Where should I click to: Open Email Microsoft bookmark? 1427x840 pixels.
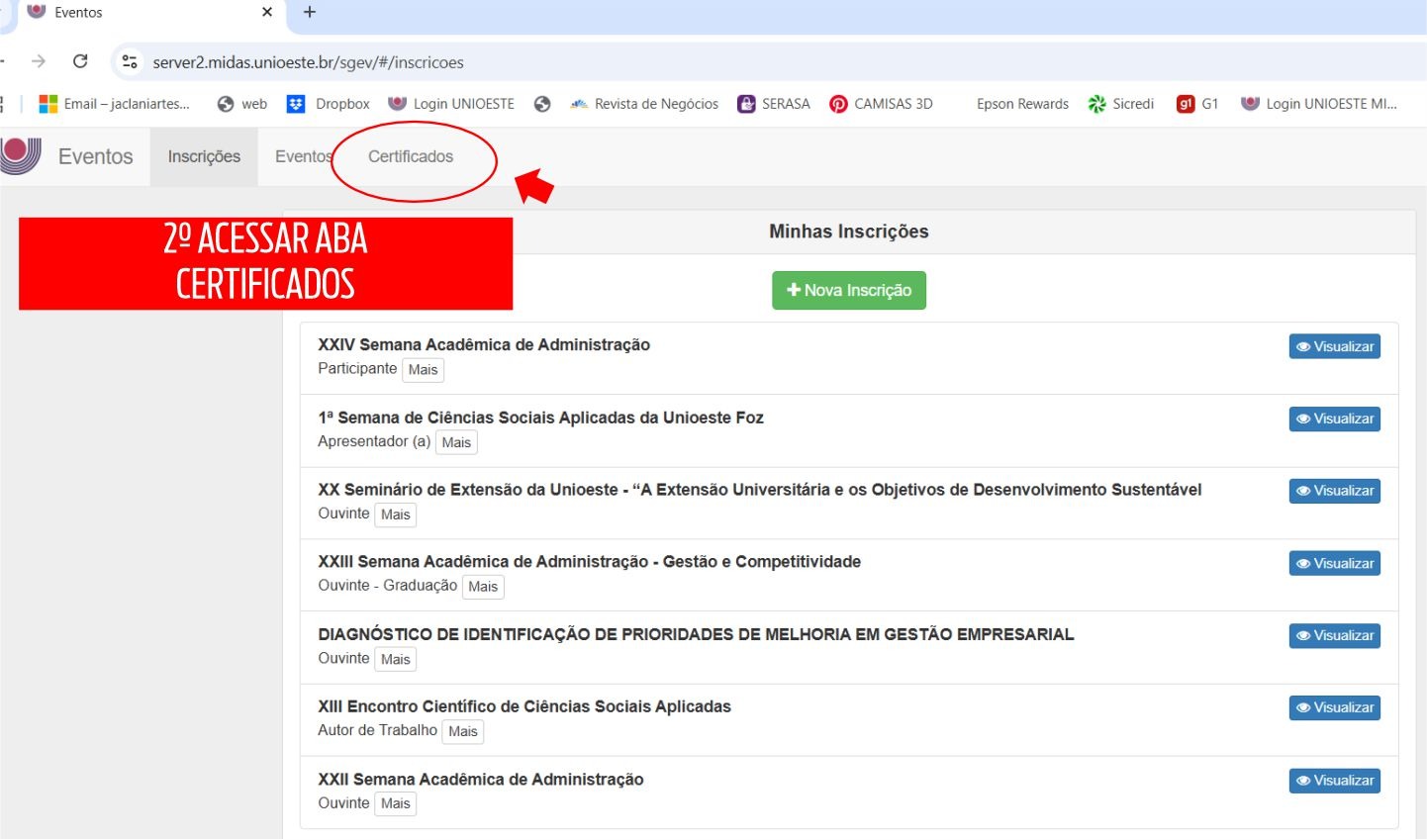[x=114, y=104]
